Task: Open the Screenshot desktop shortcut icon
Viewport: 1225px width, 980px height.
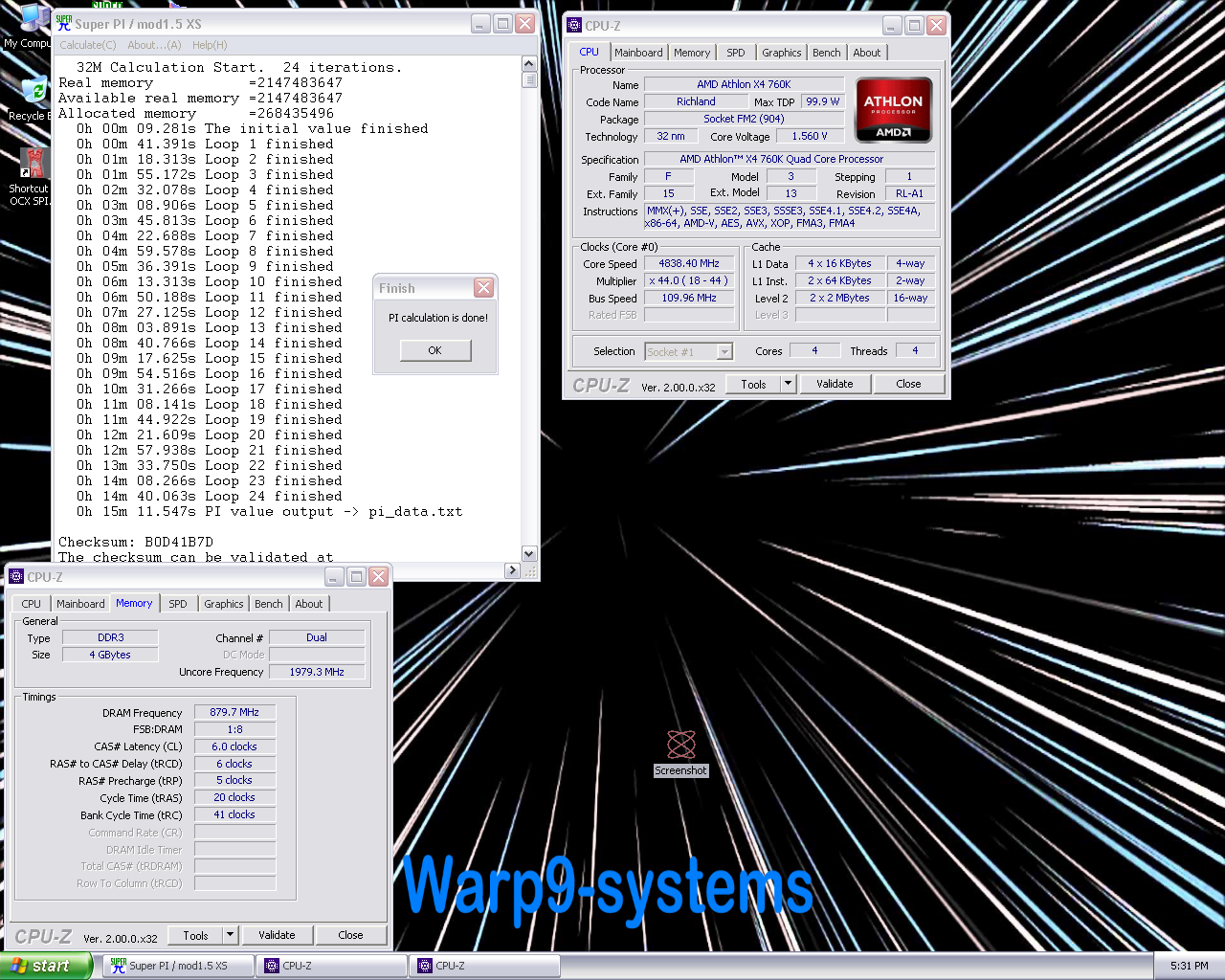Action: pos(680,745)
